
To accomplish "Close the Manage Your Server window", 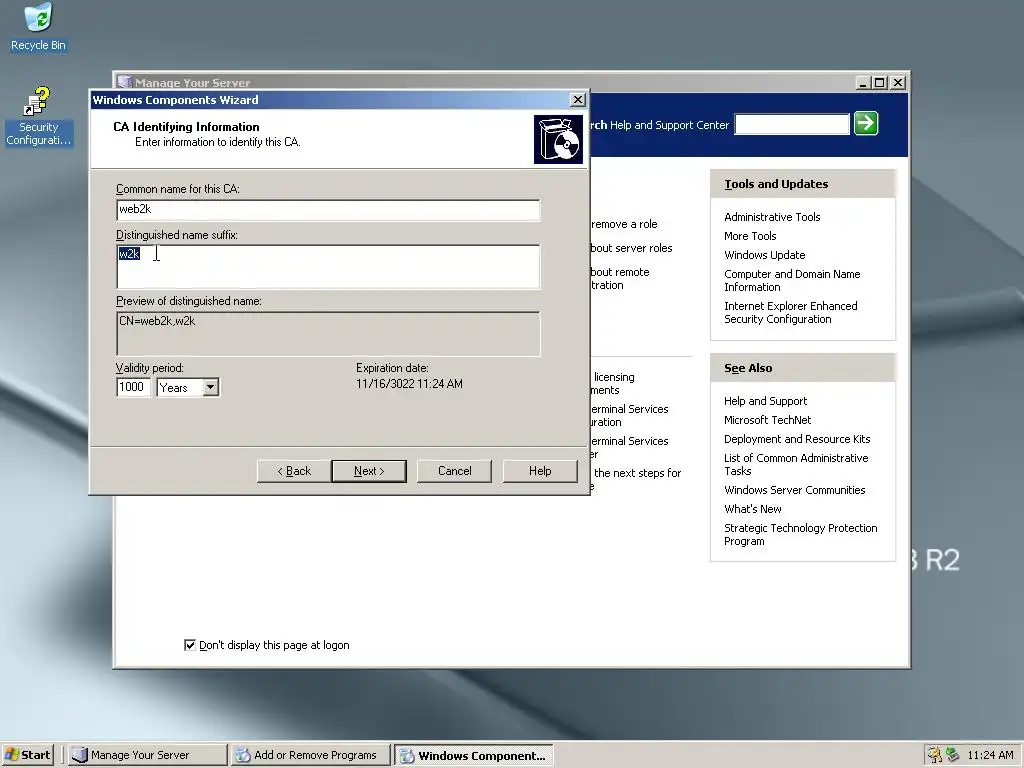I will coord(899,83).
